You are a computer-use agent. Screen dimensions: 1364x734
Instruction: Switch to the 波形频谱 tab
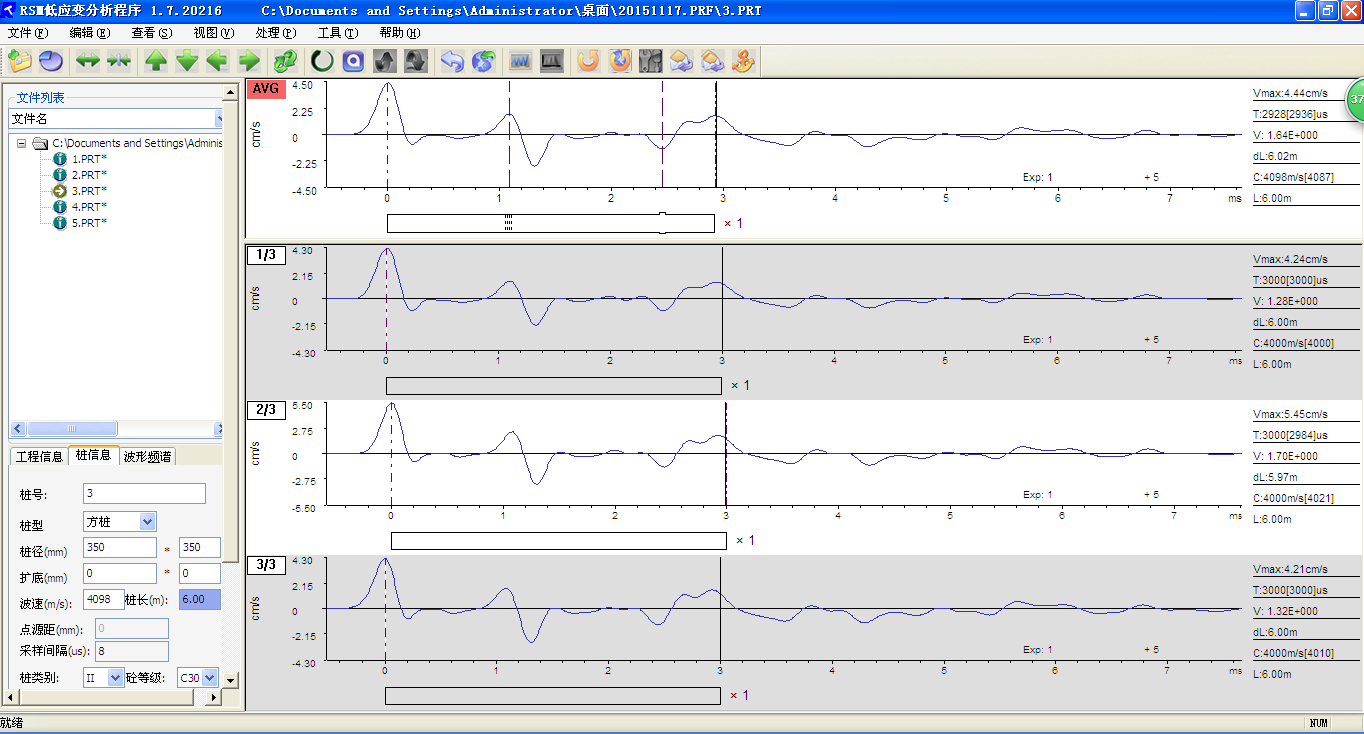[147, 456]
